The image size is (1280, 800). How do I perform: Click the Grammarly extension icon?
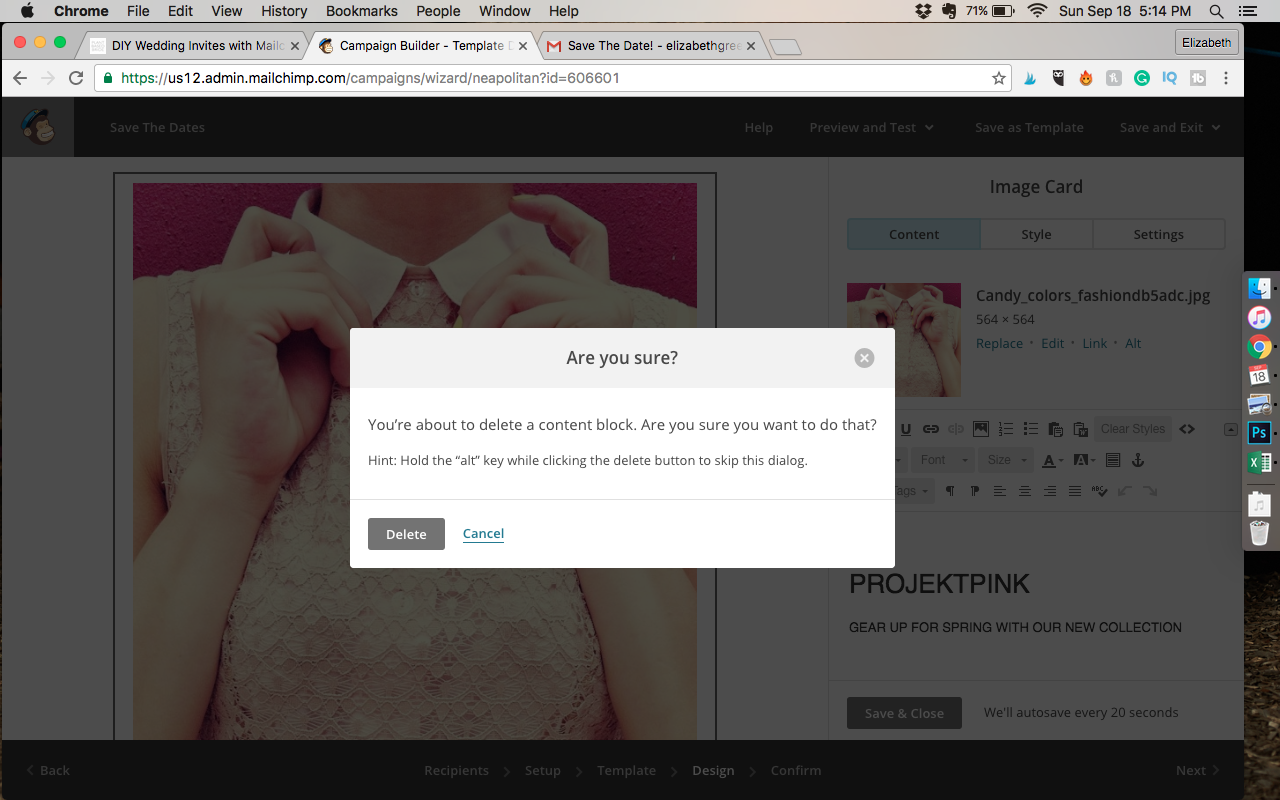(1141, 78)
